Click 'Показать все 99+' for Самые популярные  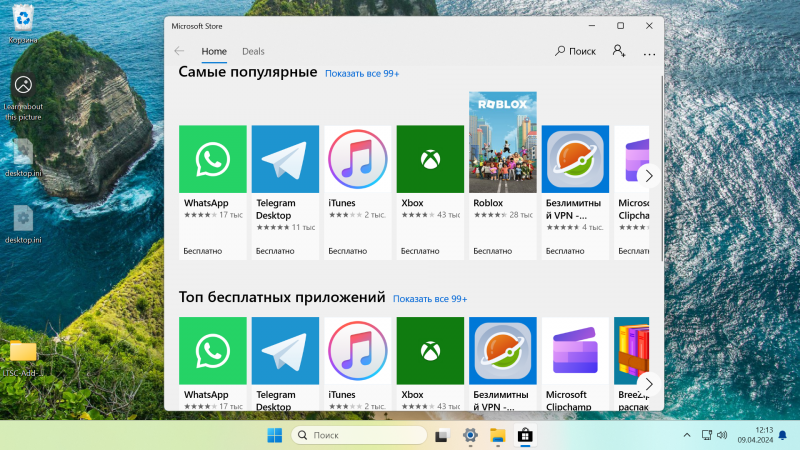[x=362, y=73]
